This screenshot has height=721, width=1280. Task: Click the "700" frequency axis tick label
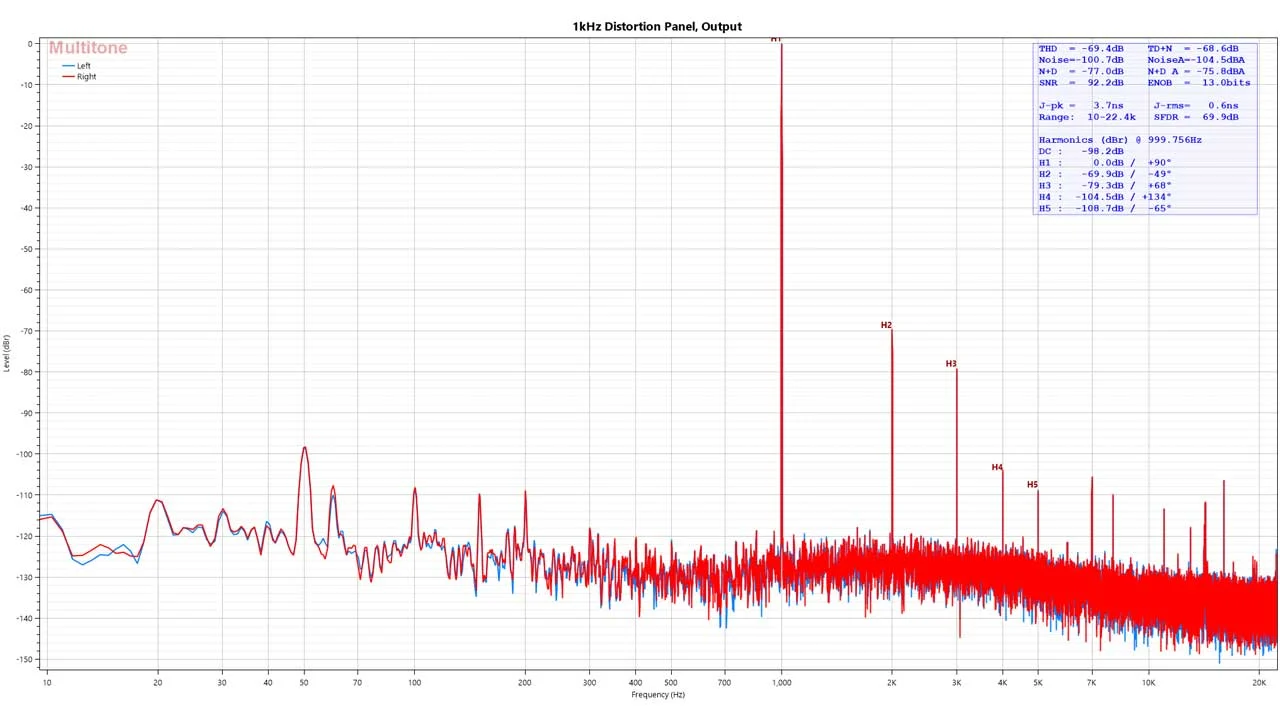(725, 683)
